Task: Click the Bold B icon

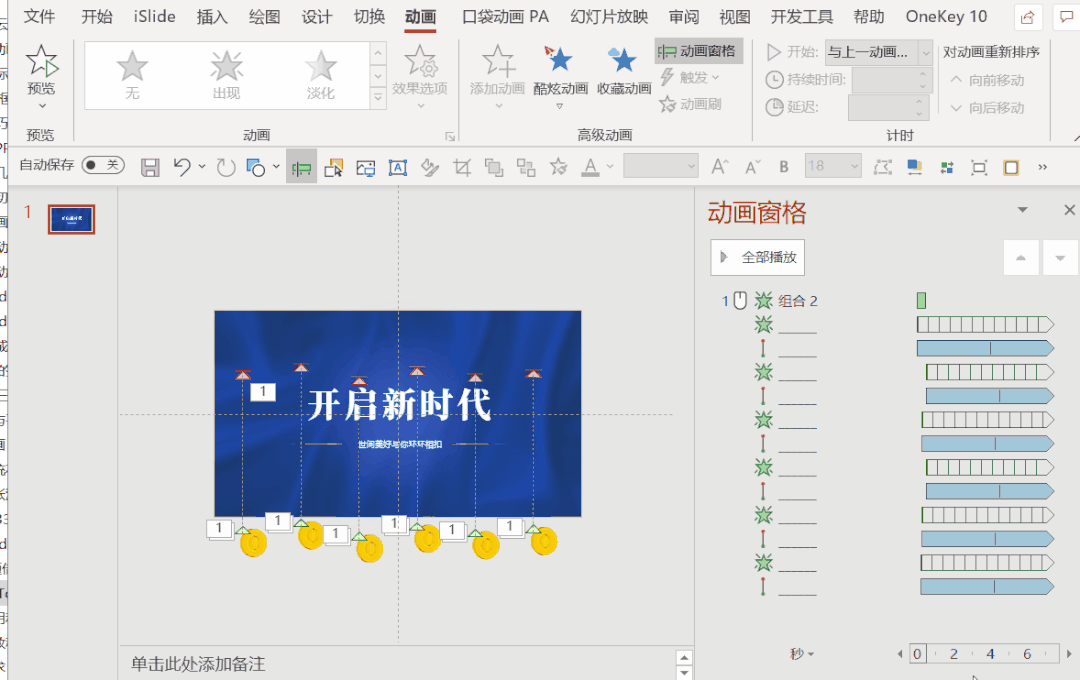Action: [x=784, y=167]
